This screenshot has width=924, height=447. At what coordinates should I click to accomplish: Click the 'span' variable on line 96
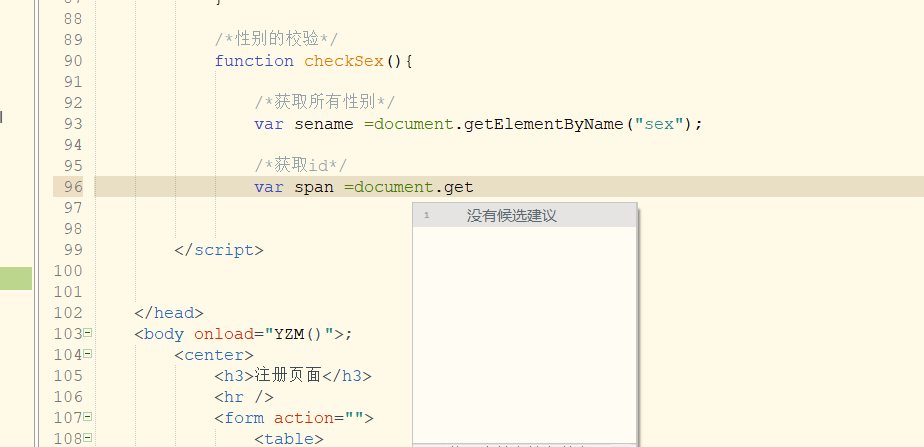coord(314,187)
